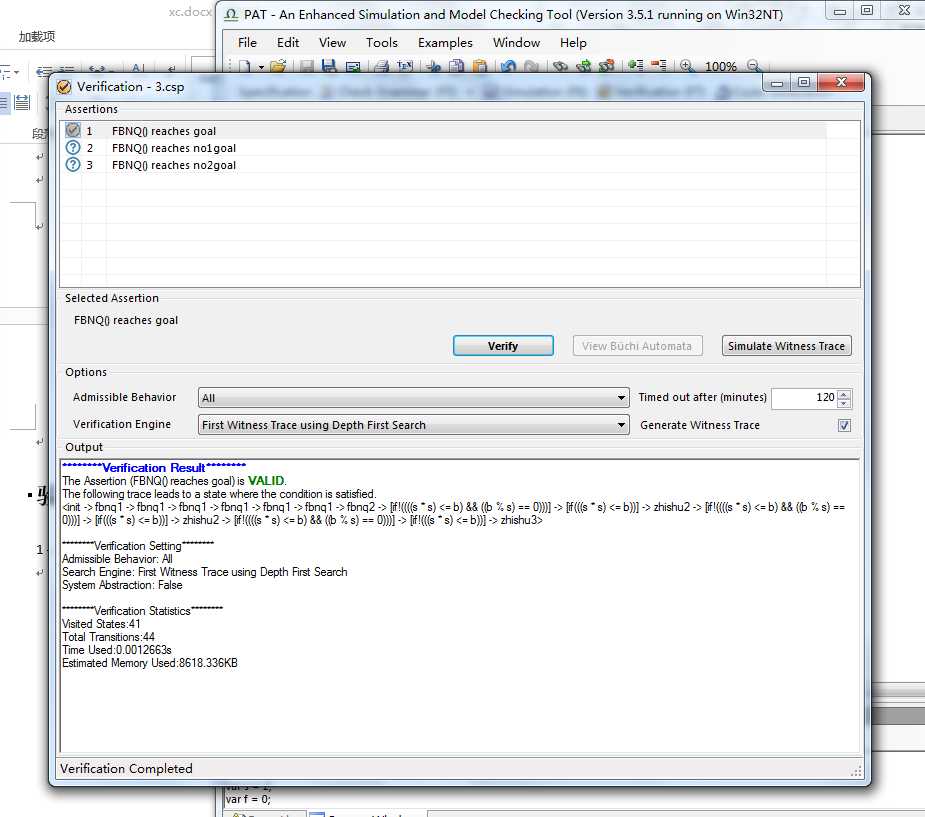Click the Redo arrow icon
The width and height of the screenshot is (925, 817).
(x=531, y=66)
